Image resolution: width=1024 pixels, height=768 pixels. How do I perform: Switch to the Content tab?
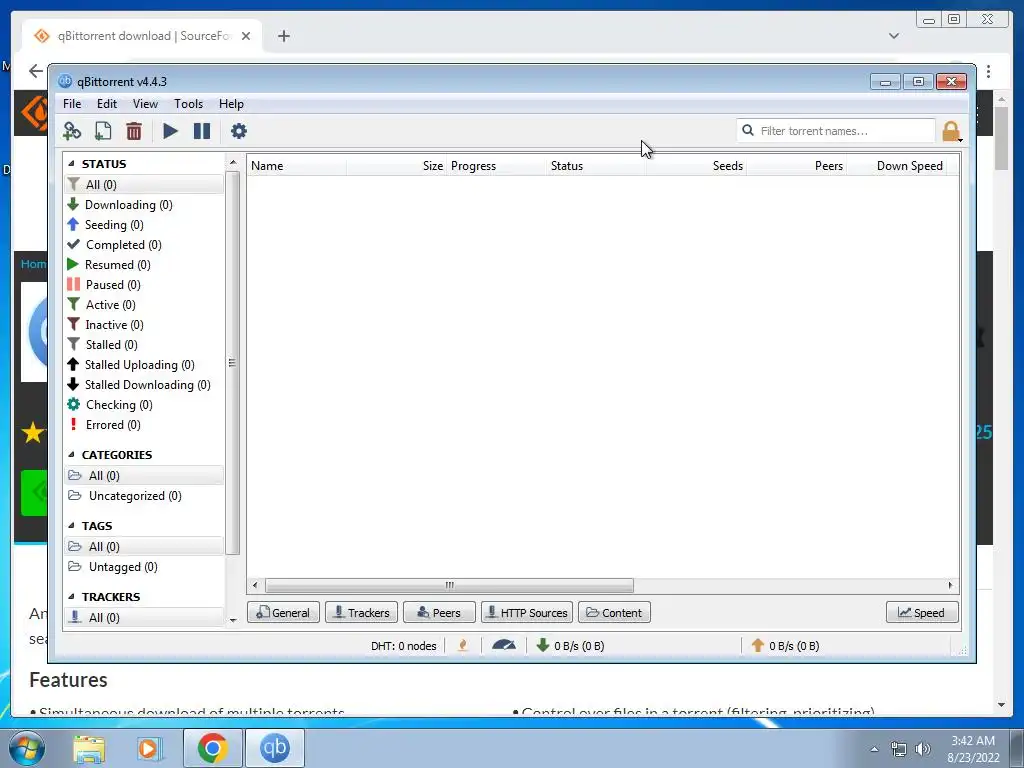coord(614,613)
